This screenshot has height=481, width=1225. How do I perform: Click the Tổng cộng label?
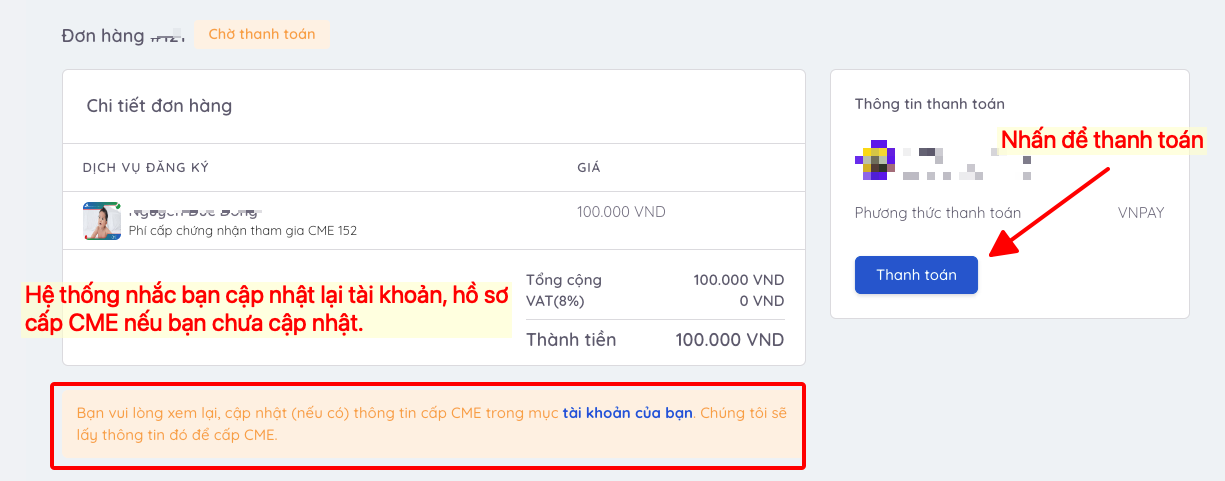(x=564, y=280)
